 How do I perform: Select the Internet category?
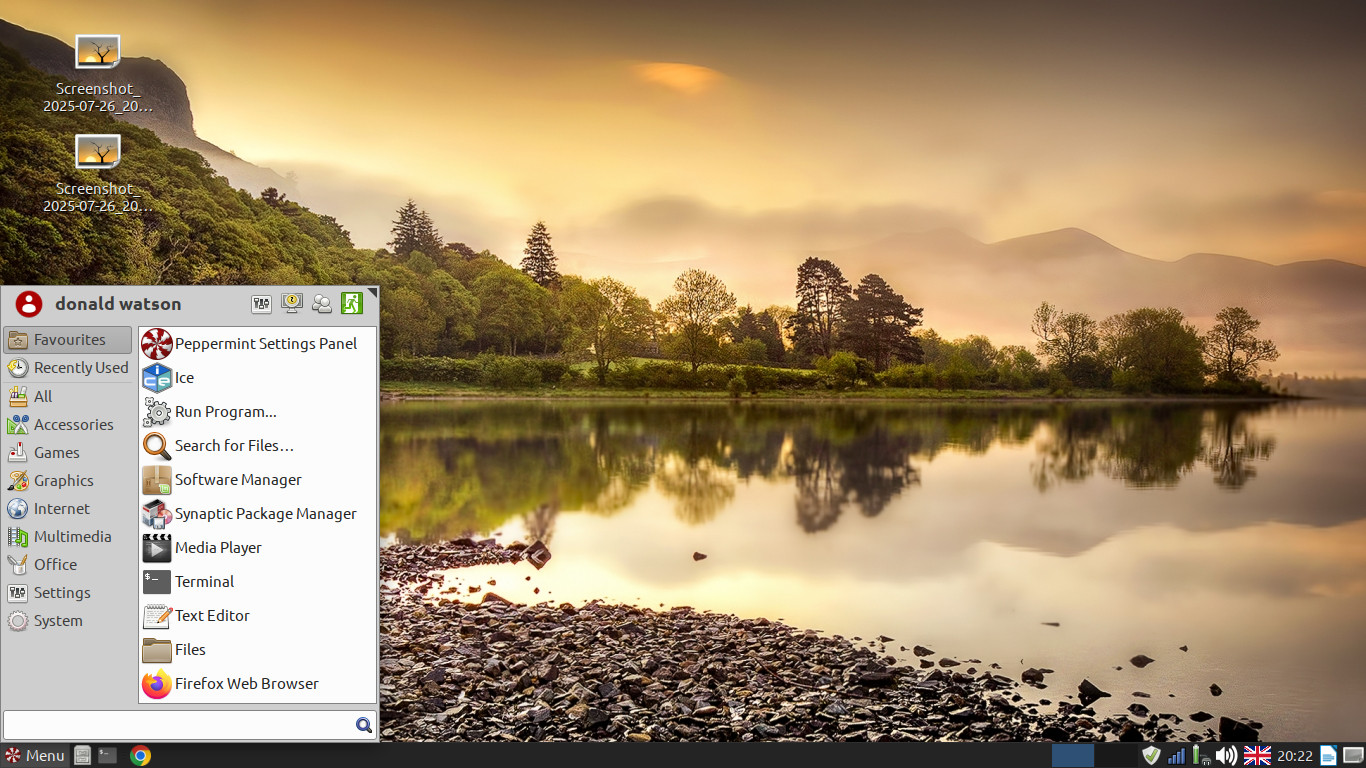pyautogui.click(x=68, y=508)
